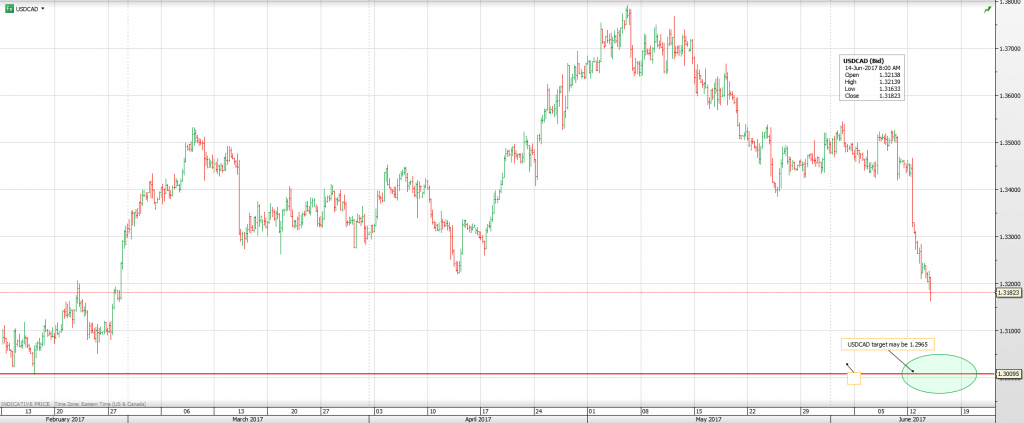
Task: Click the 1.35000 level on price axis
Action: (1008, 142)
